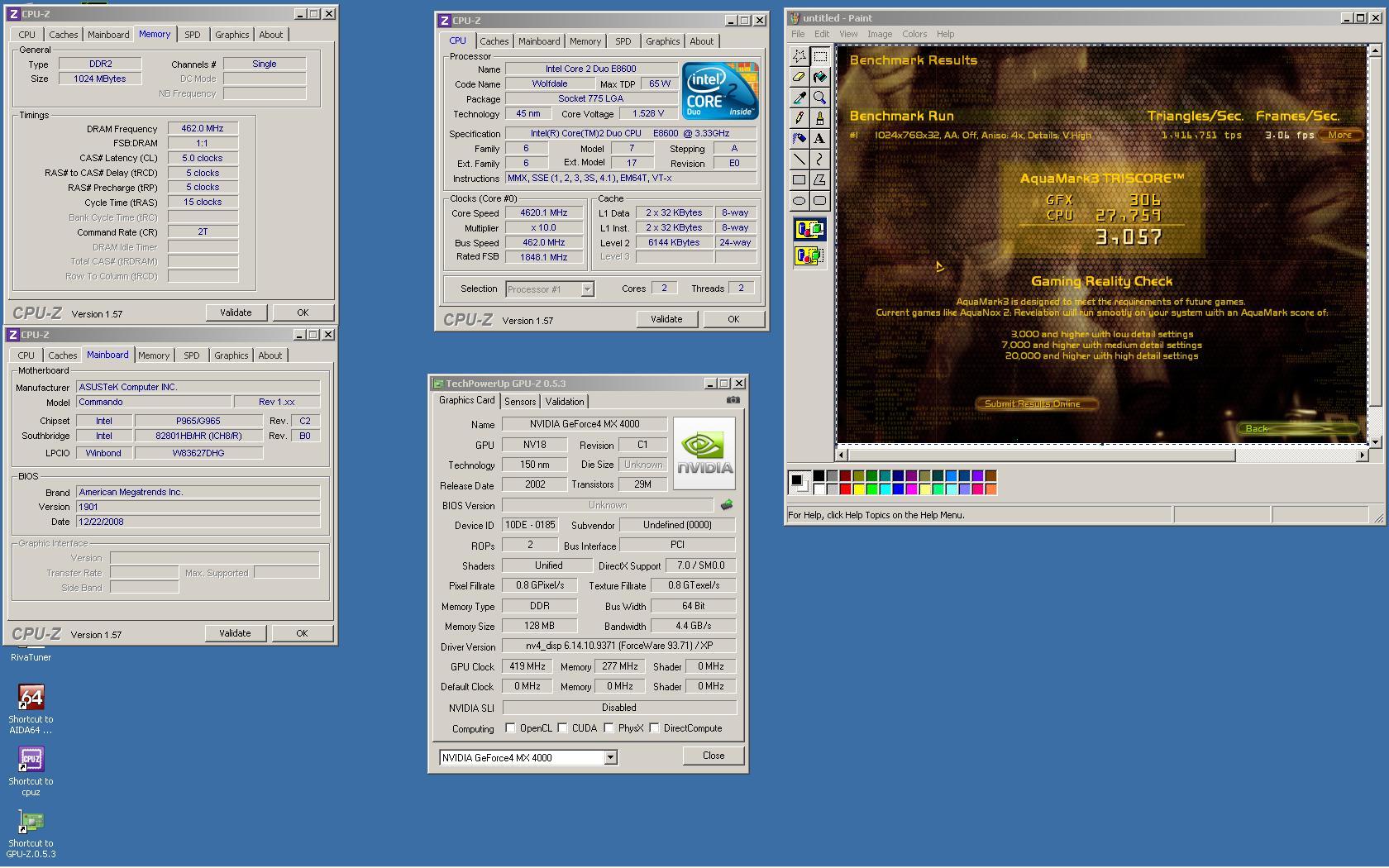Open the RivaTuner desktop shortcut label
This screenshot has width=1389, height=868.
(x=31, y=658)
